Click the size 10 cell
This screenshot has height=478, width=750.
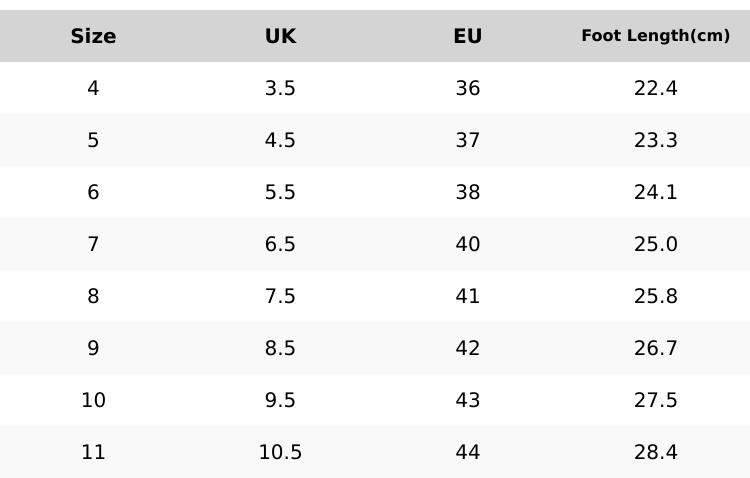pyautogui.click(x=93, y=400)
